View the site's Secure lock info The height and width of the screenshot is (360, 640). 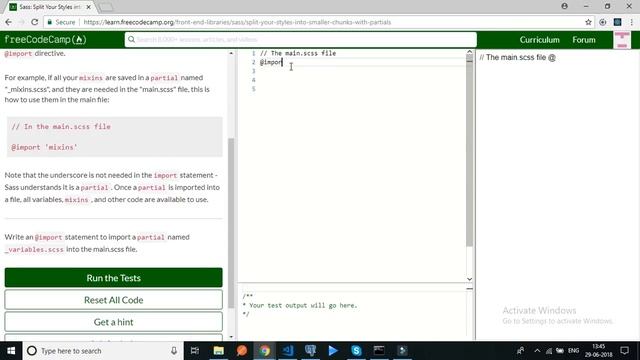tap(61, 22)
